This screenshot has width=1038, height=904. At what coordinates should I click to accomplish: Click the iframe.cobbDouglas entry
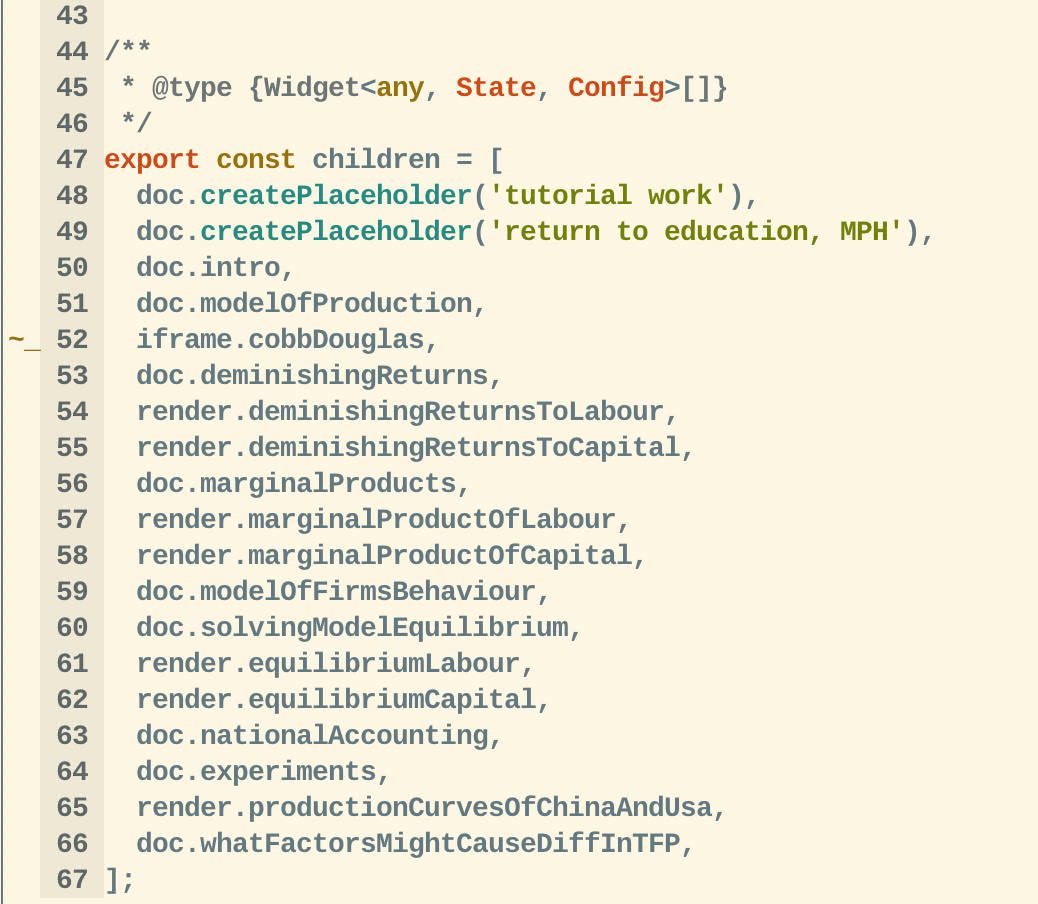click(280, 340)
